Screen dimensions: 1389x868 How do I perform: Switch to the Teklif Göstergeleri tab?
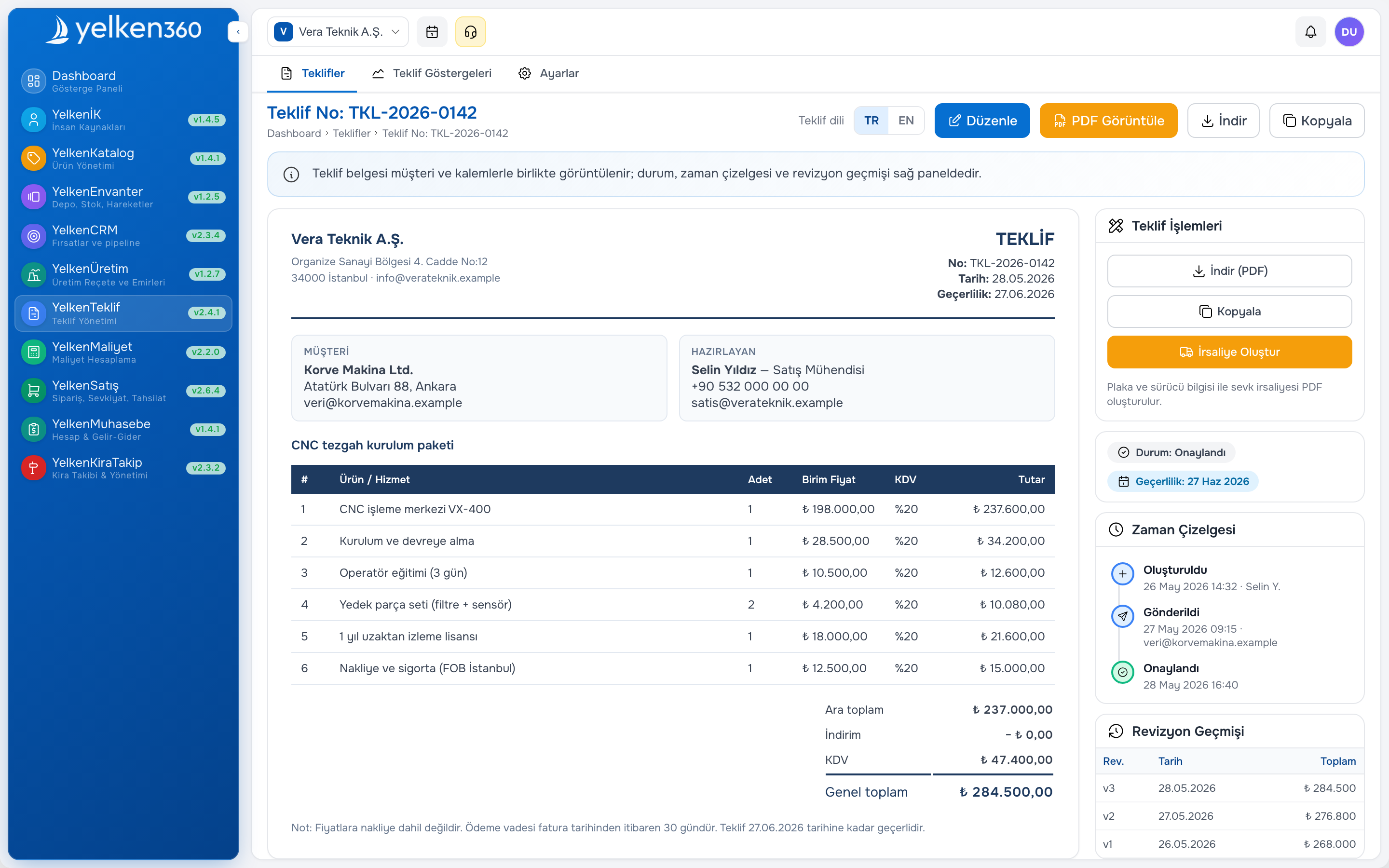click(x=432, y=73)
